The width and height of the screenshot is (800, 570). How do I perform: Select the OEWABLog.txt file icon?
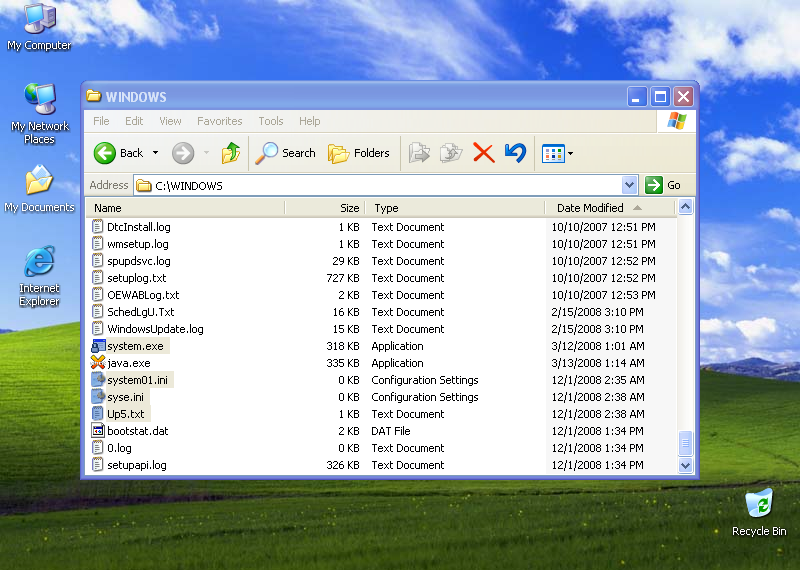coord(97,294)
